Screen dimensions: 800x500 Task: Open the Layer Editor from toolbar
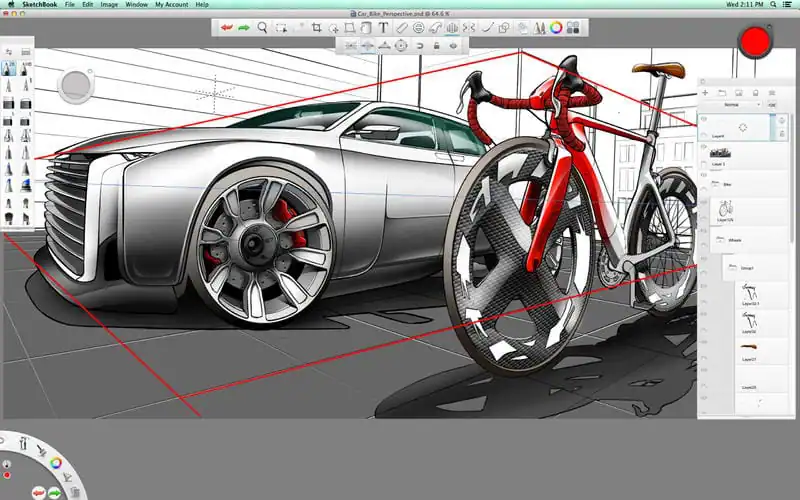tap(522, 28)
